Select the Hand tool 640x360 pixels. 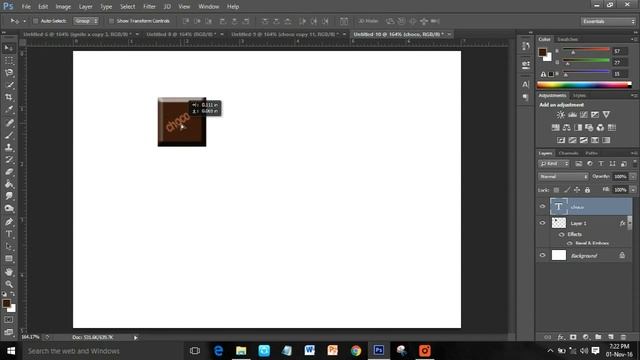pos(9,272)
